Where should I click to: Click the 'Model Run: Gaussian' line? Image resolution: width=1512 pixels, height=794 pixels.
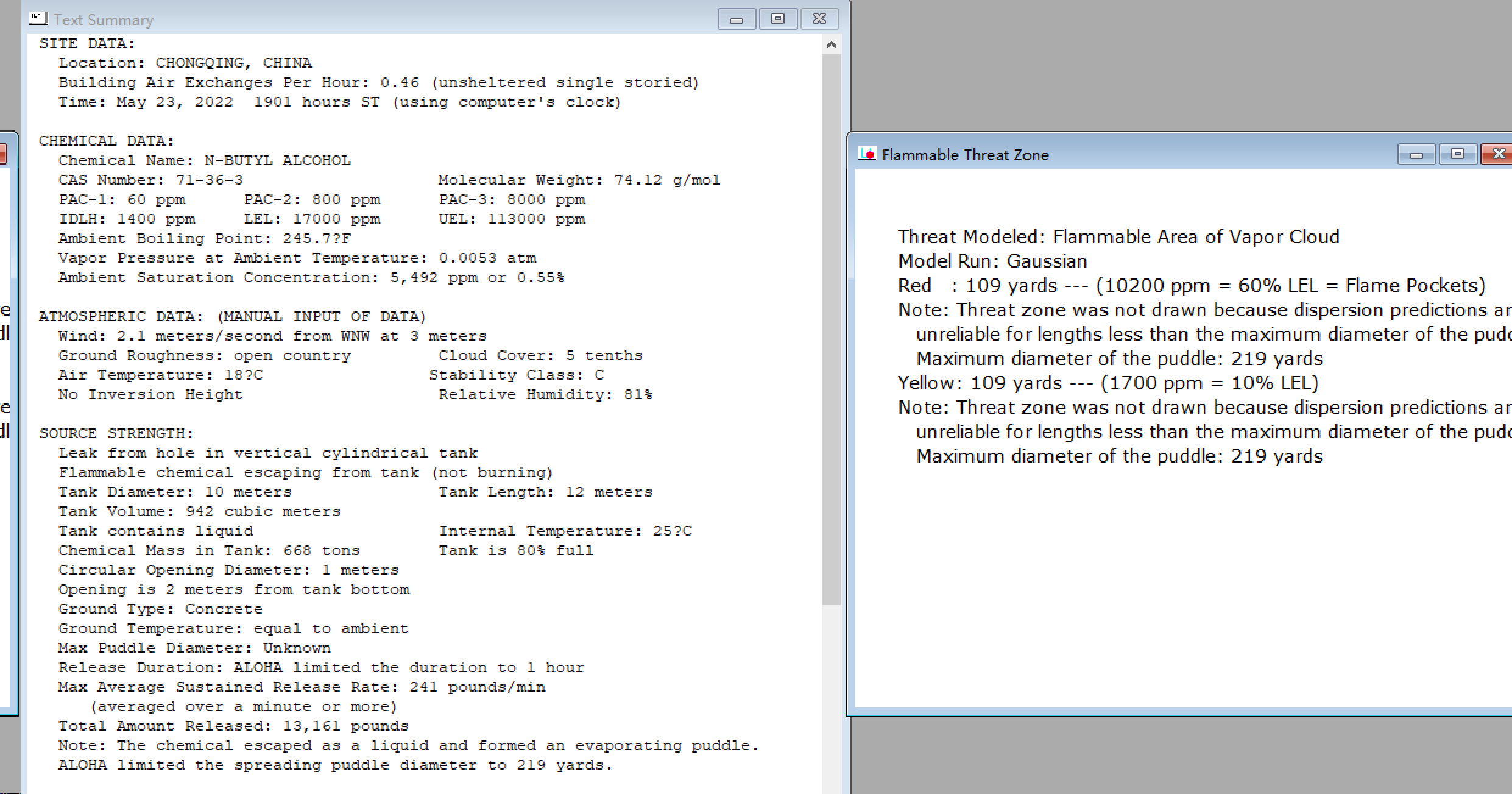[992, 261]
